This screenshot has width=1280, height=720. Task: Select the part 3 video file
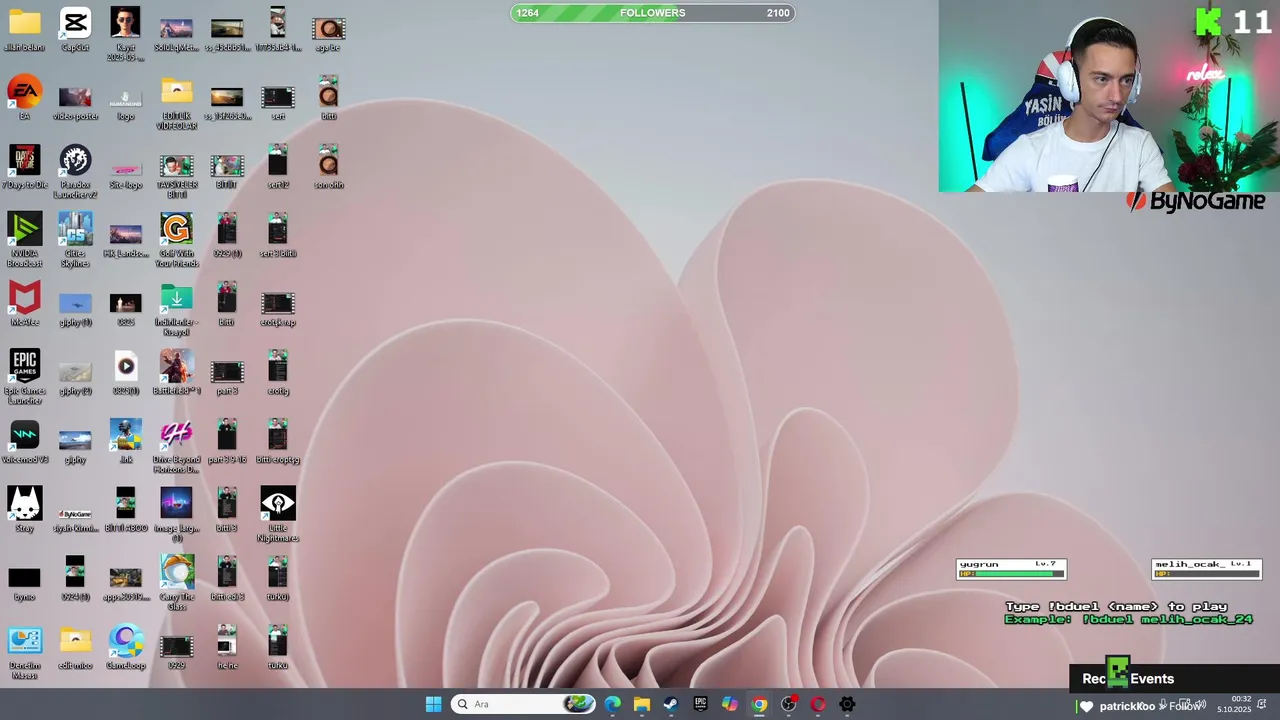pyautogui.click(x=227, y=378)
